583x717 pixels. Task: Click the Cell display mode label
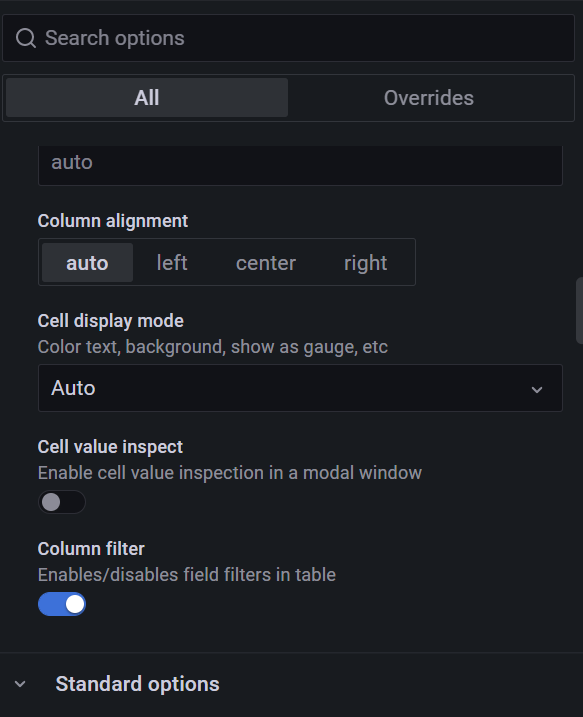coord(111,321)
